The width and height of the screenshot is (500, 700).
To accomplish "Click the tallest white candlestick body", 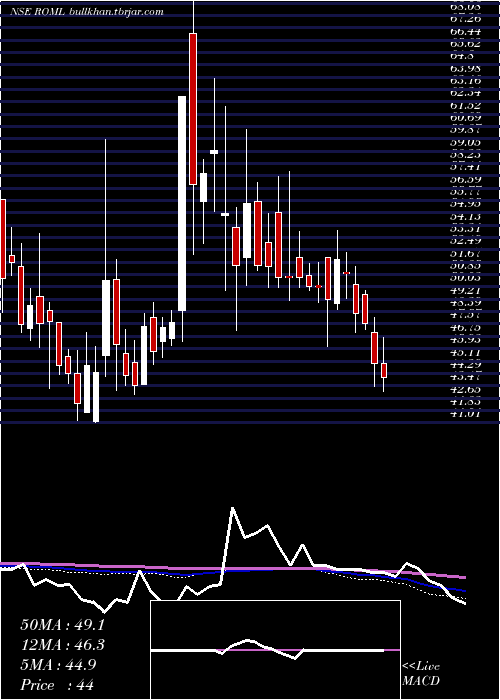I will pyautogui.click(x=182, y=203).
